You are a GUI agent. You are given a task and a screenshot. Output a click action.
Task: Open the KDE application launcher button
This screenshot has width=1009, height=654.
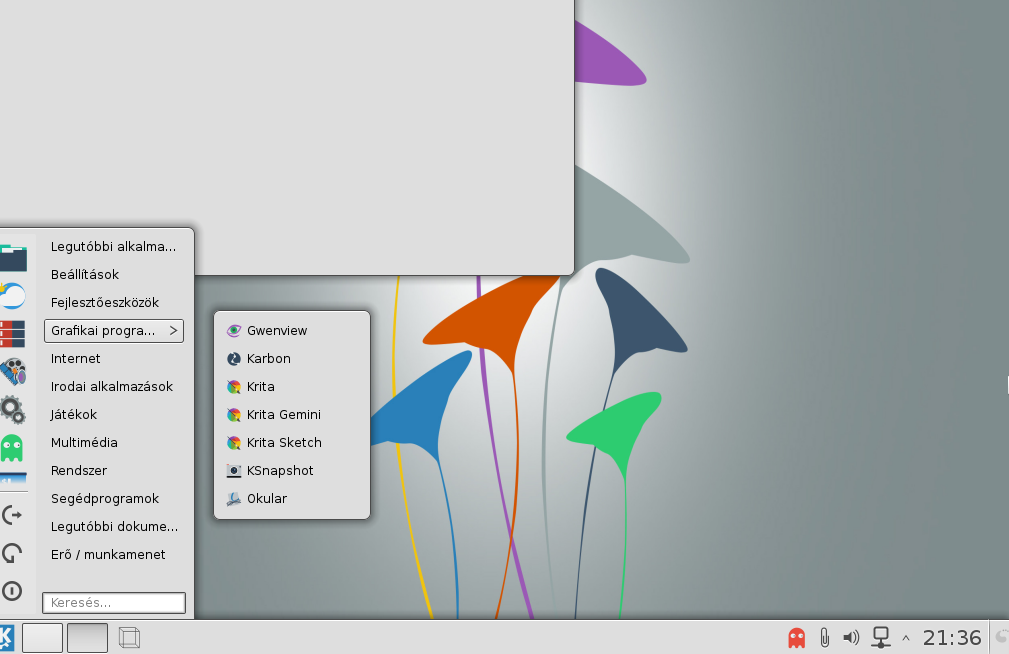click(x=6, y=638)
